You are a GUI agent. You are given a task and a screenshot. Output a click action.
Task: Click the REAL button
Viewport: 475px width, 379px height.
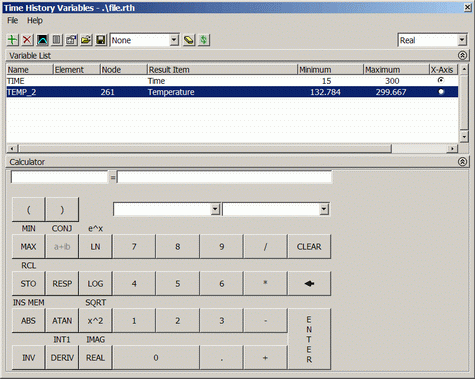[x=95, y=357]
